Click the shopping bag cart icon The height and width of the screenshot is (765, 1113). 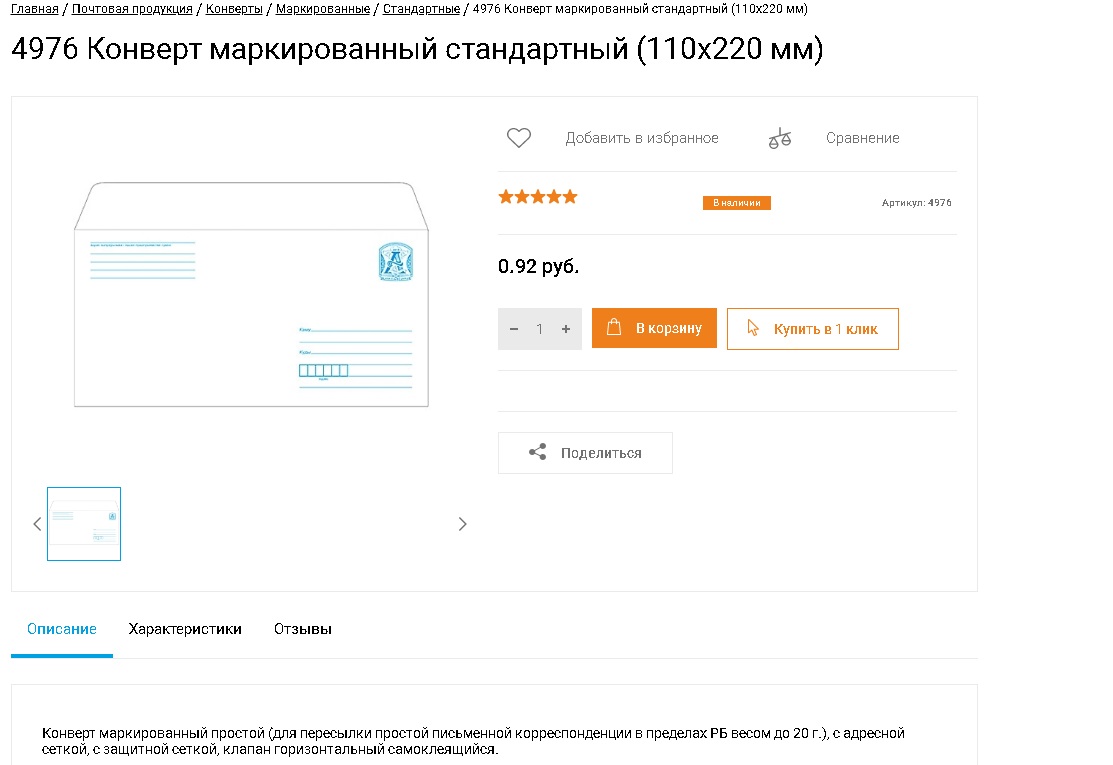(615, 328)
